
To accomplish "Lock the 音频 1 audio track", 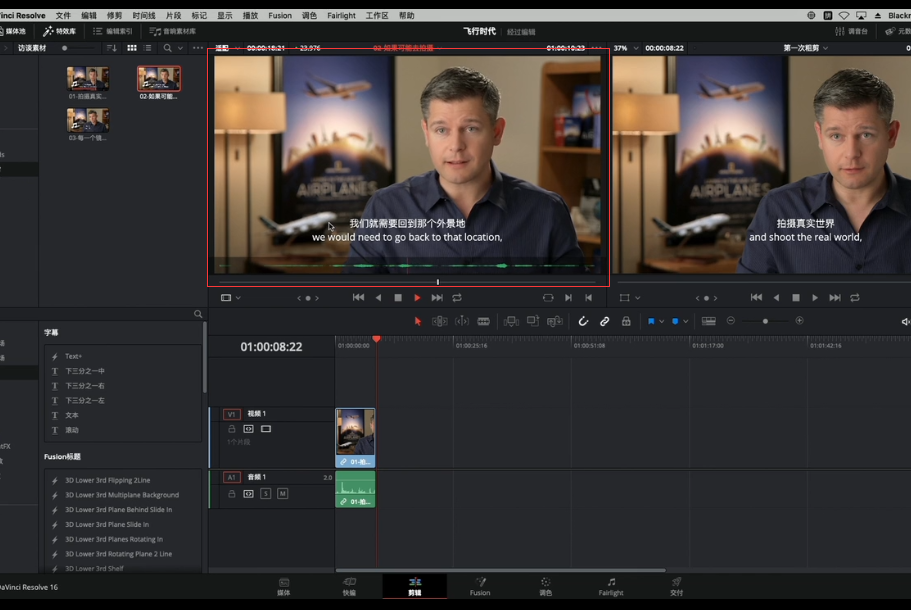I will (x=232, y=494).
